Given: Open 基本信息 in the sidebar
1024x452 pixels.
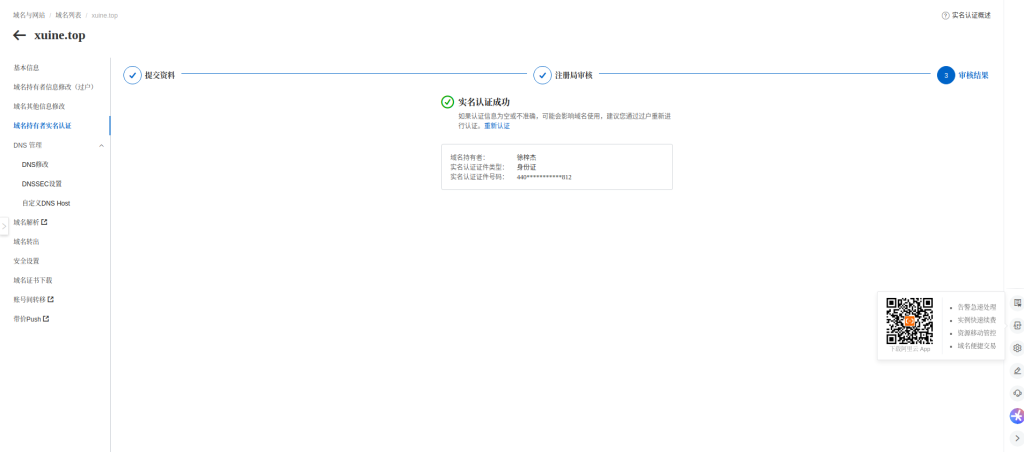Looking at the screenshot, I should coord(26,68).
